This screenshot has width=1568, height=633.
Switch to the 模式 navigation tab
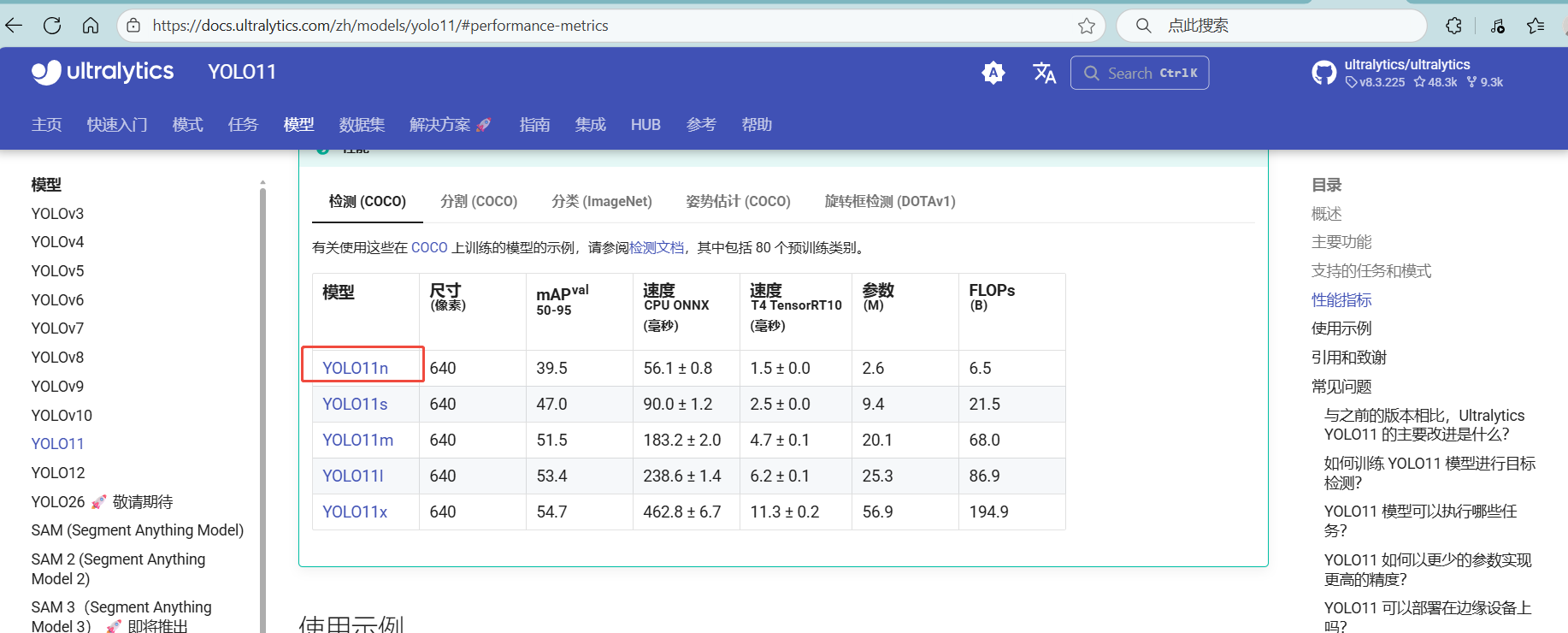[187, 125]
